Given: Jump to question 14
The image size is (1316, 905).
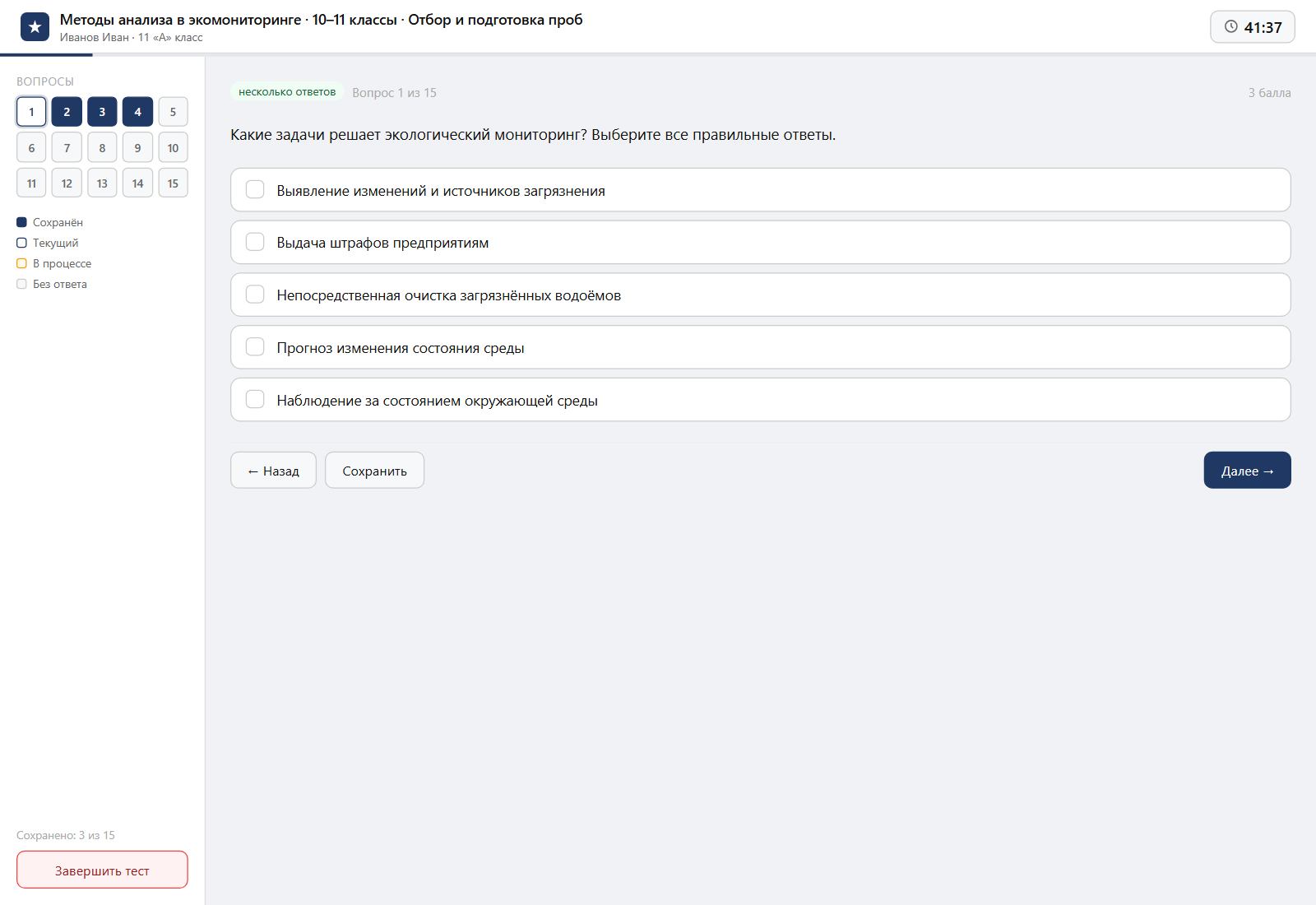Looking at the screenshot, I should [x=137, y=183].
